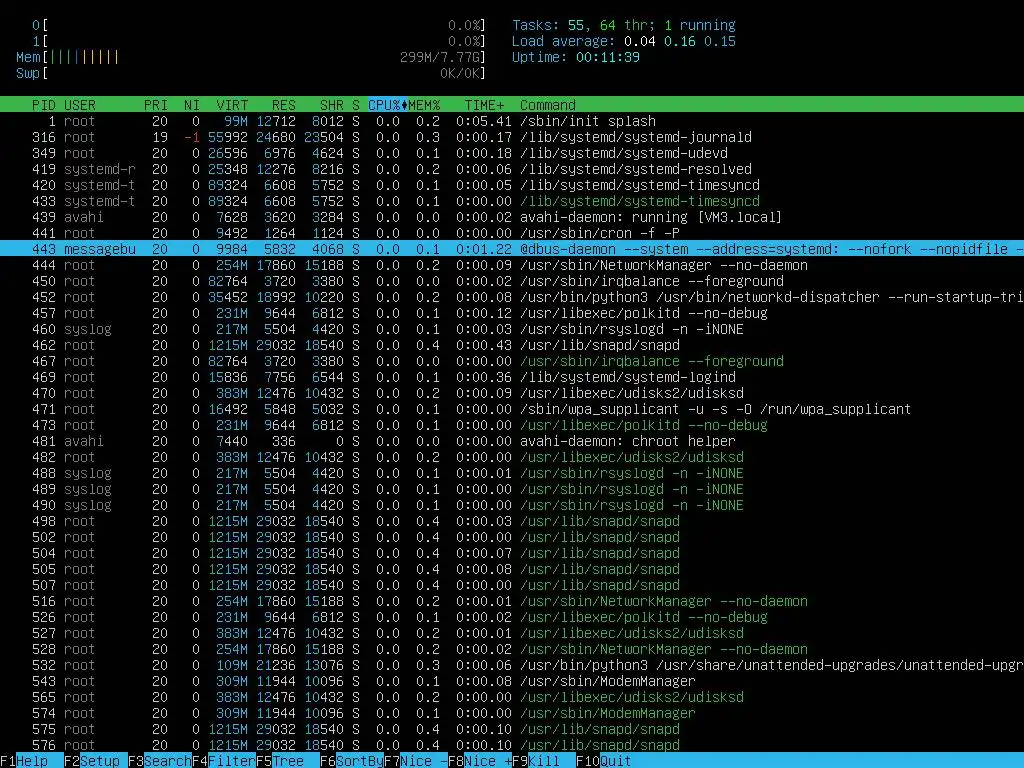
Task: Select PID 488 rsyslogd thread row
Action: tap(512, 473)
